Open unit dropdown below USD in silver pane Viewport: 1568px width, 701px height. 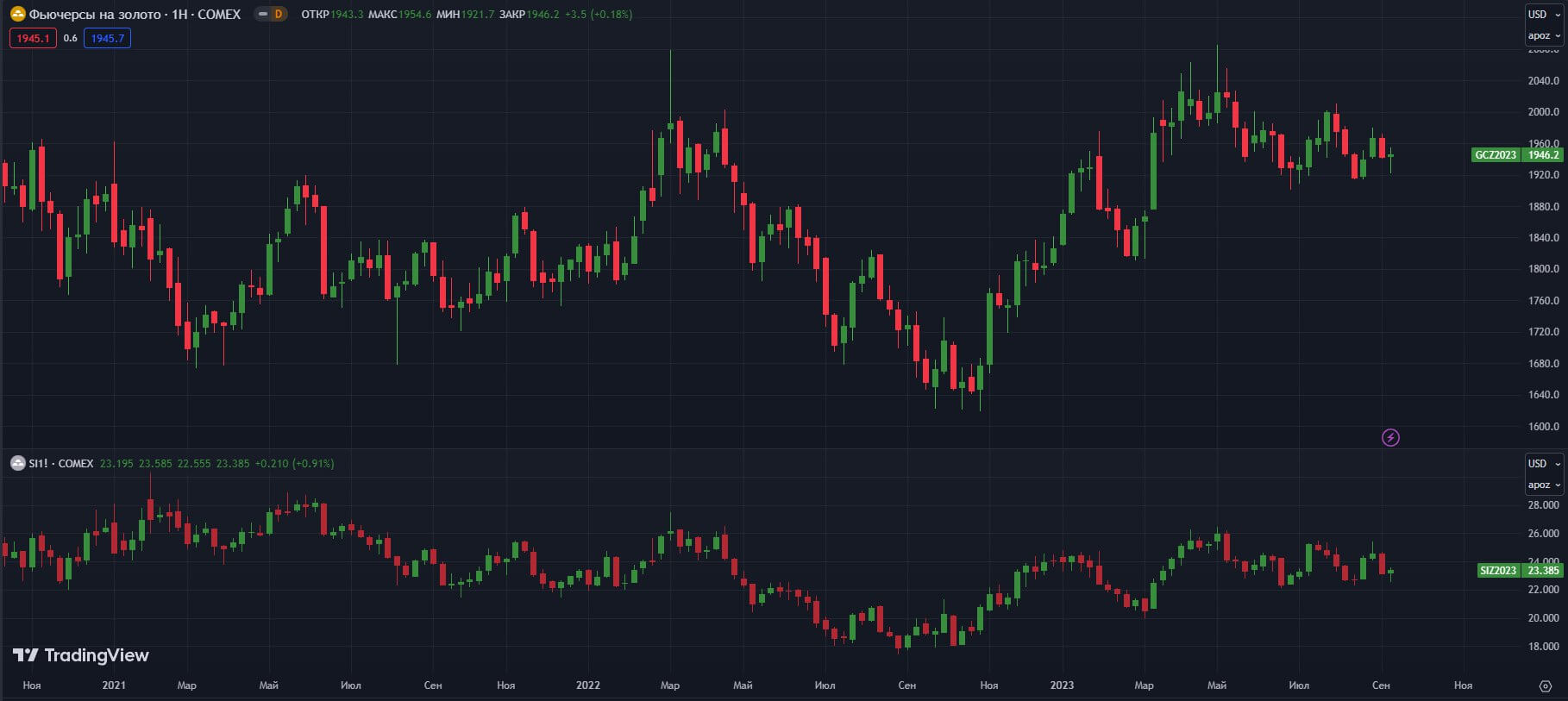coord(1544,485)
